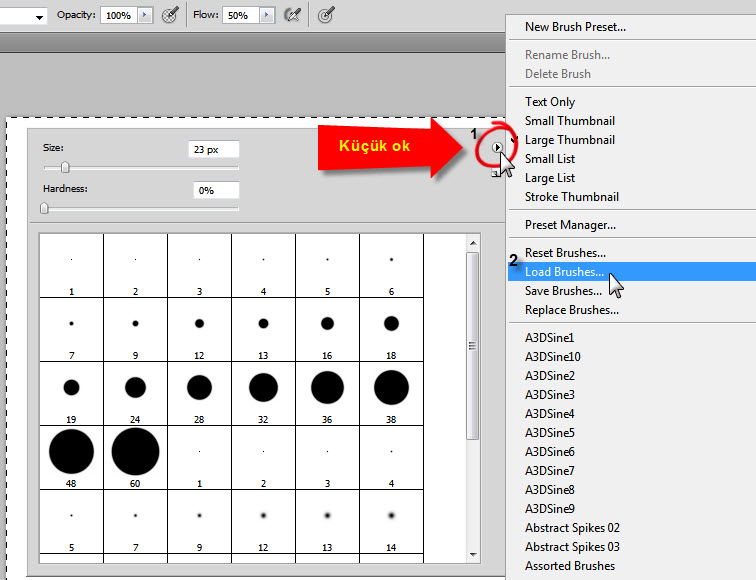Open the blend mode dropdown arrow
The height and width of the screenshot is (580, 756).
coord(40,17)
